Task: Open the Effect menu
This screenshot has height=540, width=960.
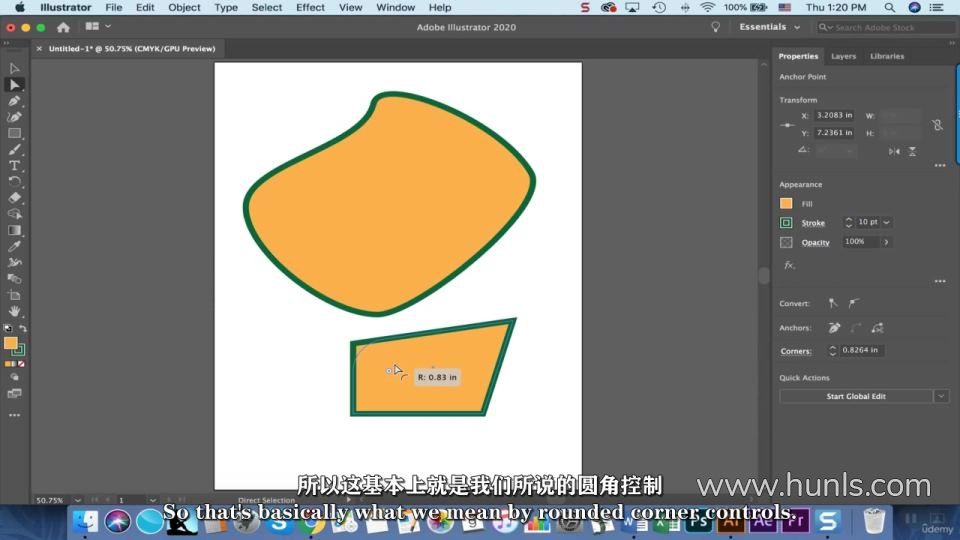Action: [310, 7]
